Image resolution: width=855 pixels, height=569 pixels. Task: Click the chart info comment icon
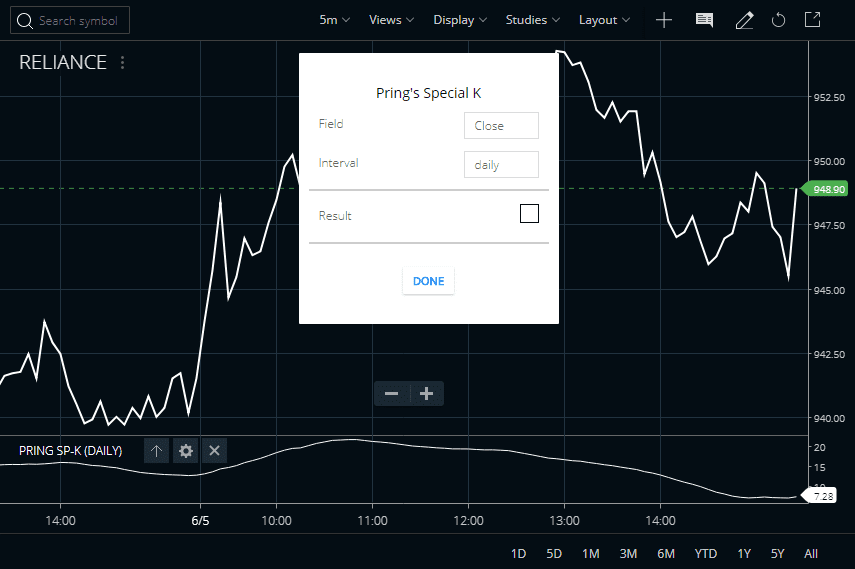tap(705, 21)
